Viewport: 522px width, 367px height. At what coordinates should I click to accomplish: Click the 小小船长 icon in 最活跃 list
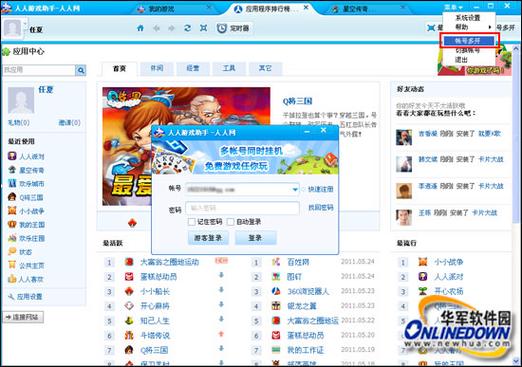point(129,291)
